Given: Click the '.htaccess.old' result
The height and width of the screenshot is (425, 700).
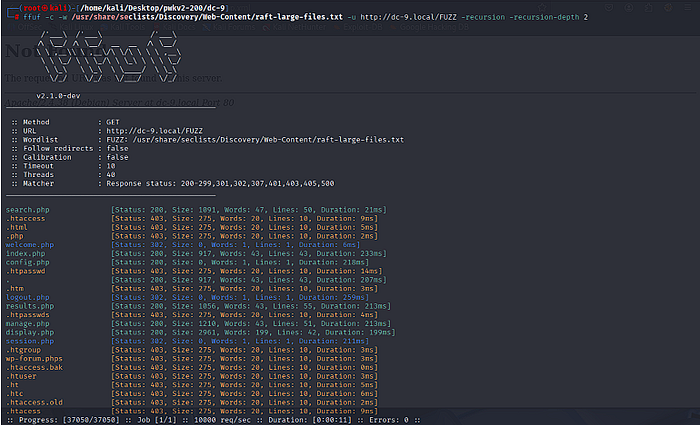Looking at the screenshot, I should tap(34, 402).
